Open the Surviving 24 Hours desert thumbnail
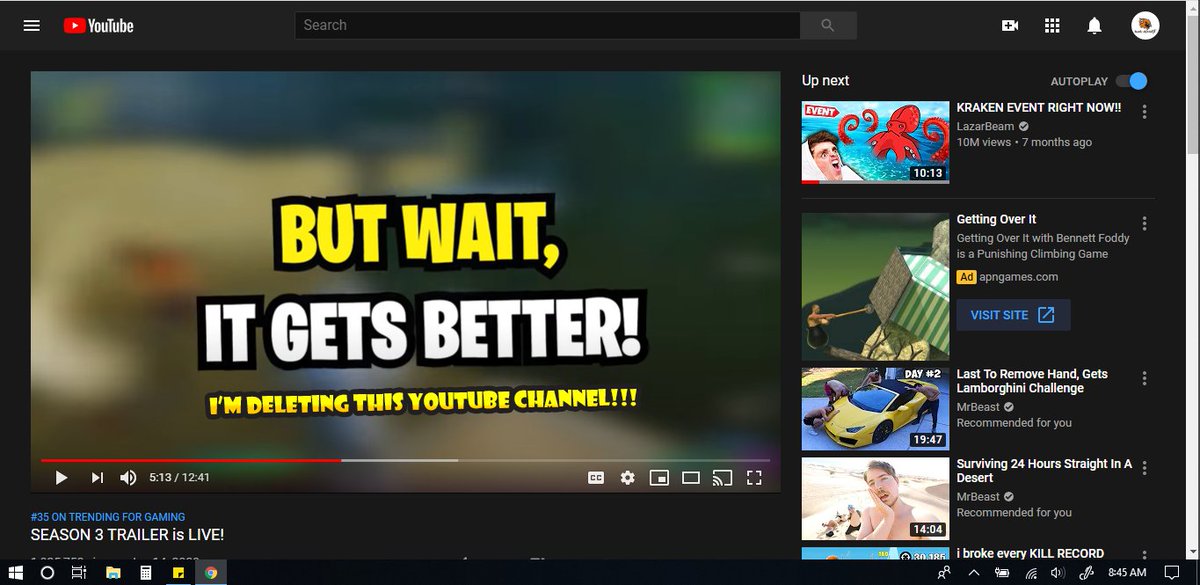1200x585 pixels. tap(875, 499)
